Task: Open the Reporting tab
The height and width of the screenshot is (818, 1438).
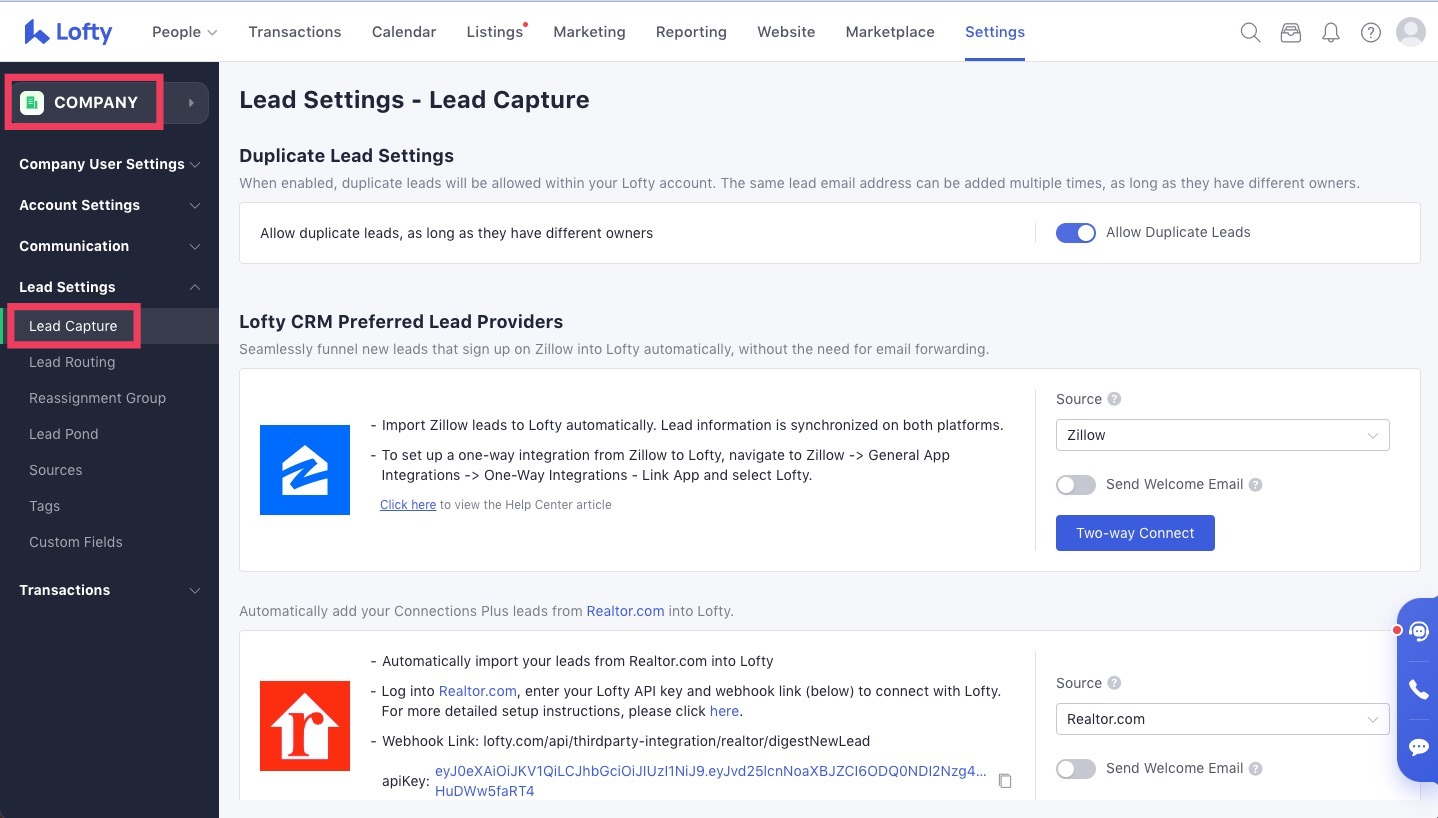Action: coord(691,32)
